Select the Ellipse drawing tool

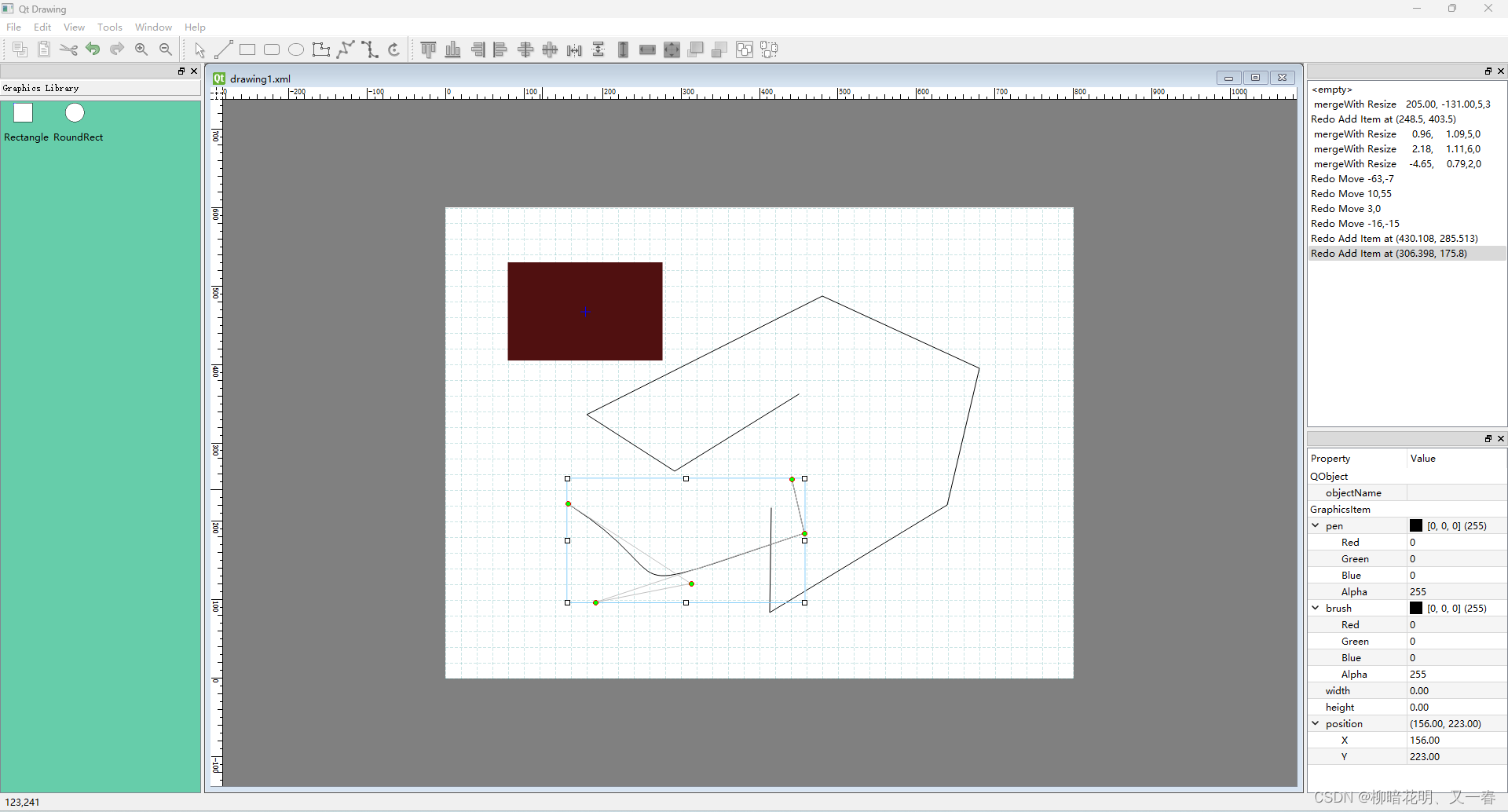click(x=296, y=49)
